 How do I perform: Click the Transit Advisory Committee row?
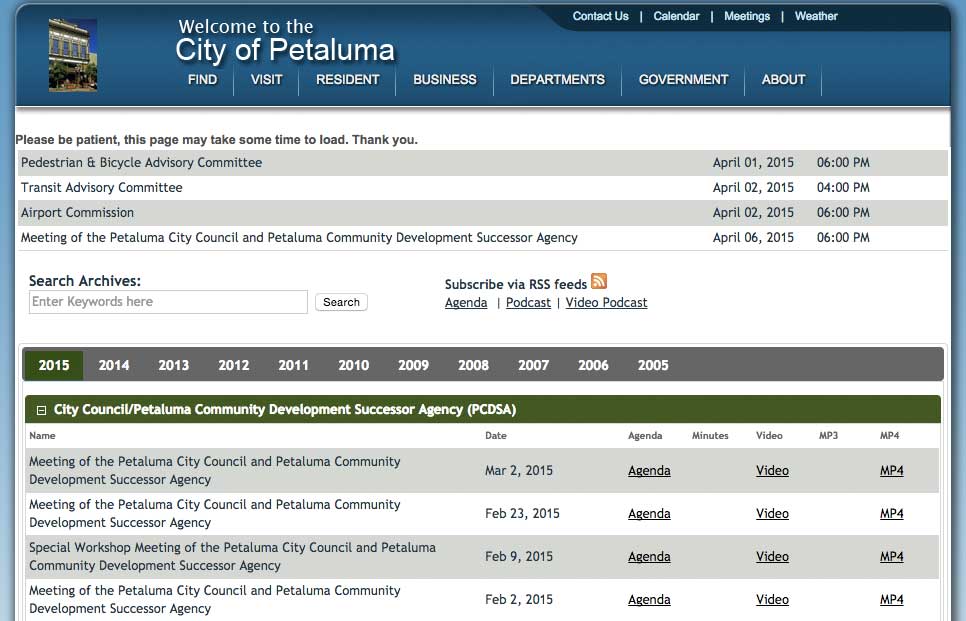tap(483, 188)
